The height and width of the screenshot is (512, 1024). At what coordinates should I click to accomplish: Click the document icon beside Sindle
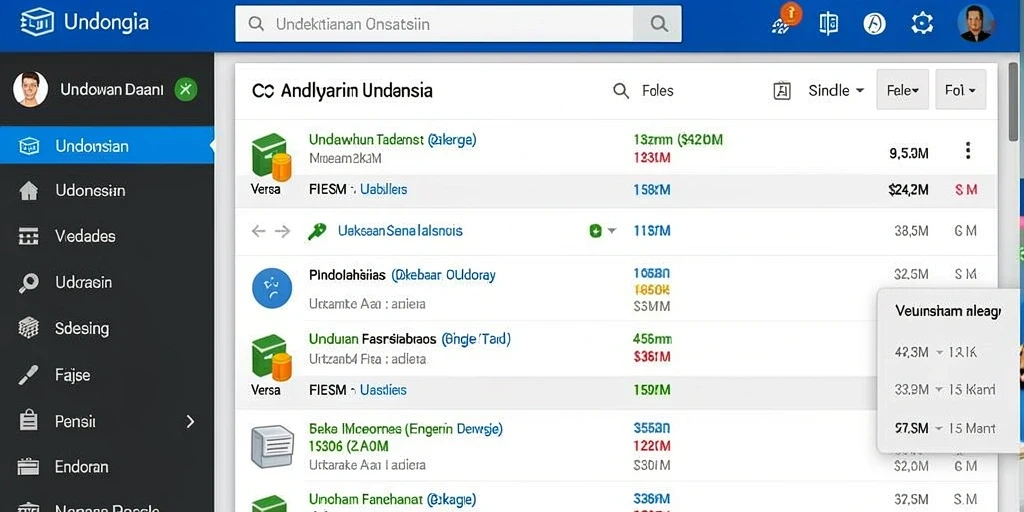click(782, 91)
